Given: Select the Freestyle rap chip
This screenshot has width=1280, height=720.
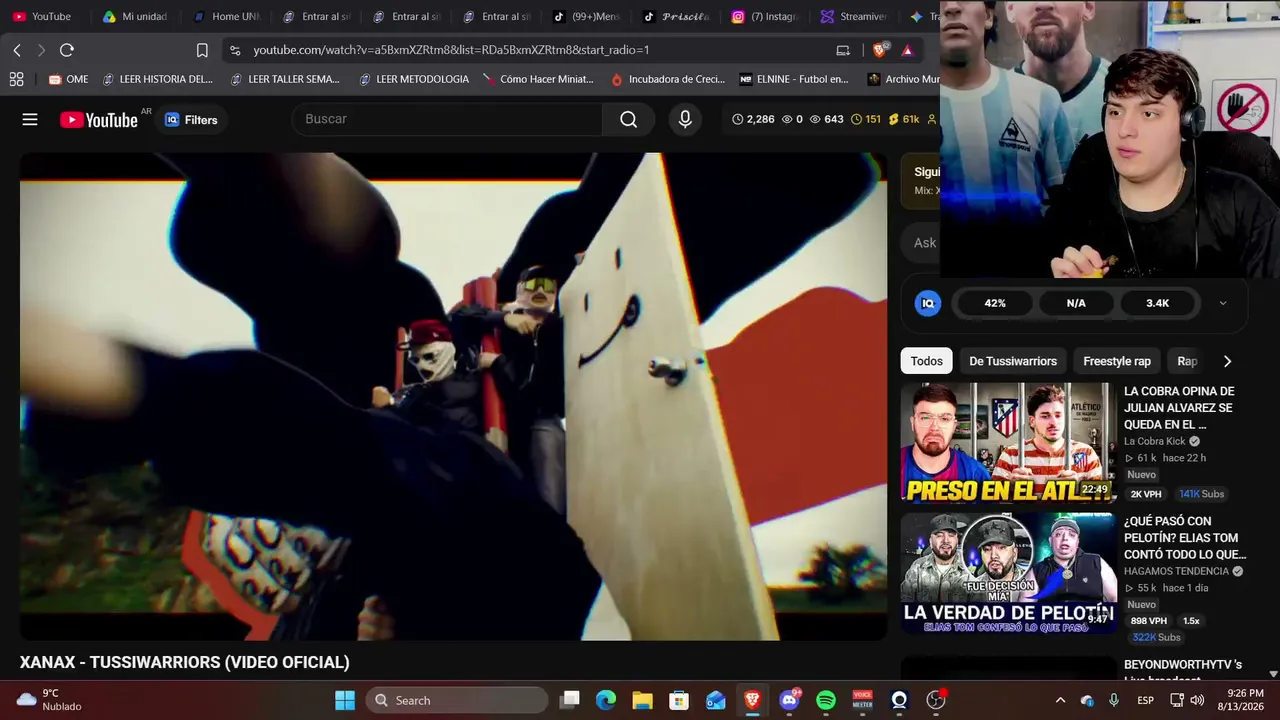Looking at the screenshot, I should (1117, 361).
